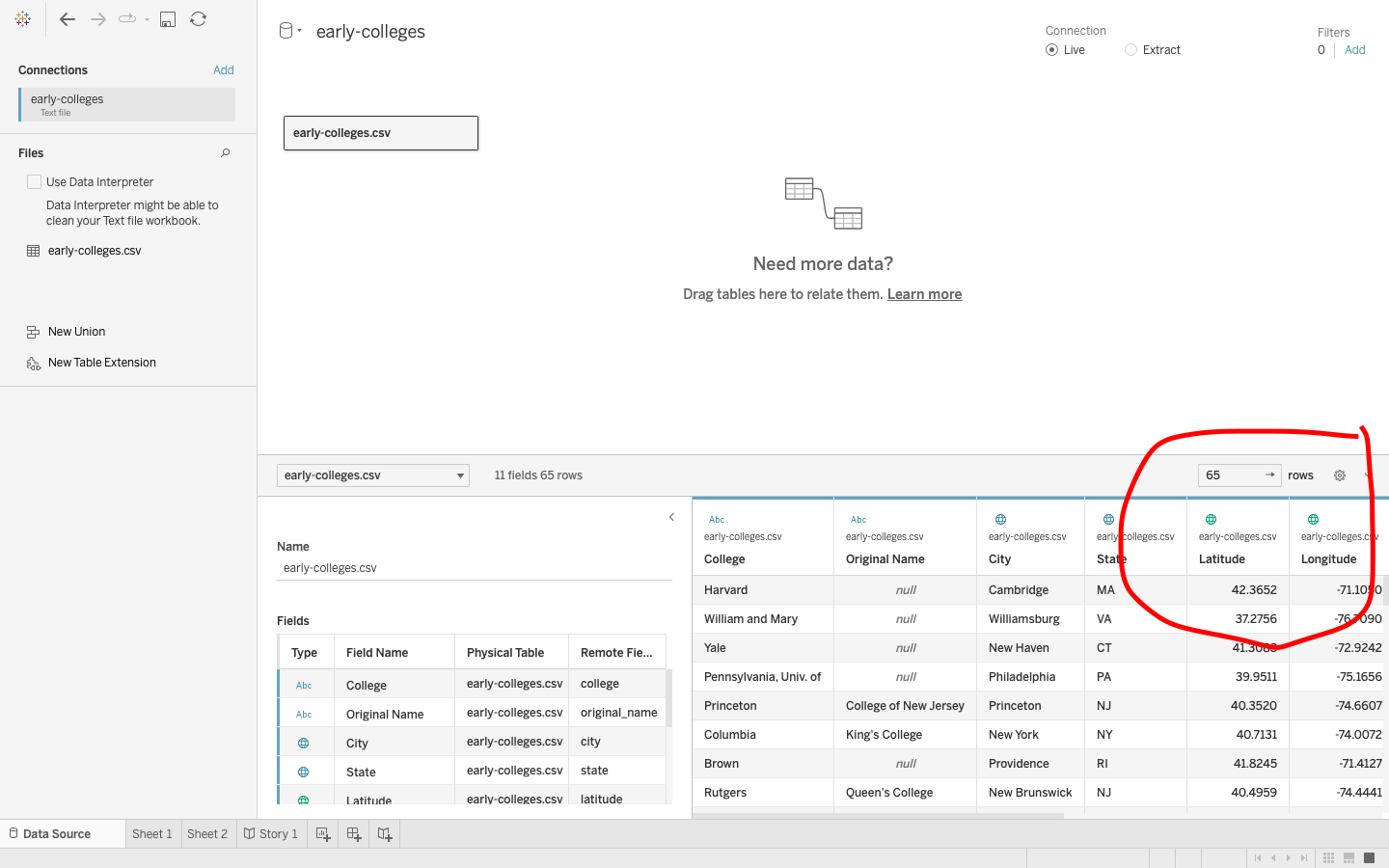Viewport: 1389px width, 868px height.
Task: Select the Extract connection radio button
Action: click(1130, 50)
